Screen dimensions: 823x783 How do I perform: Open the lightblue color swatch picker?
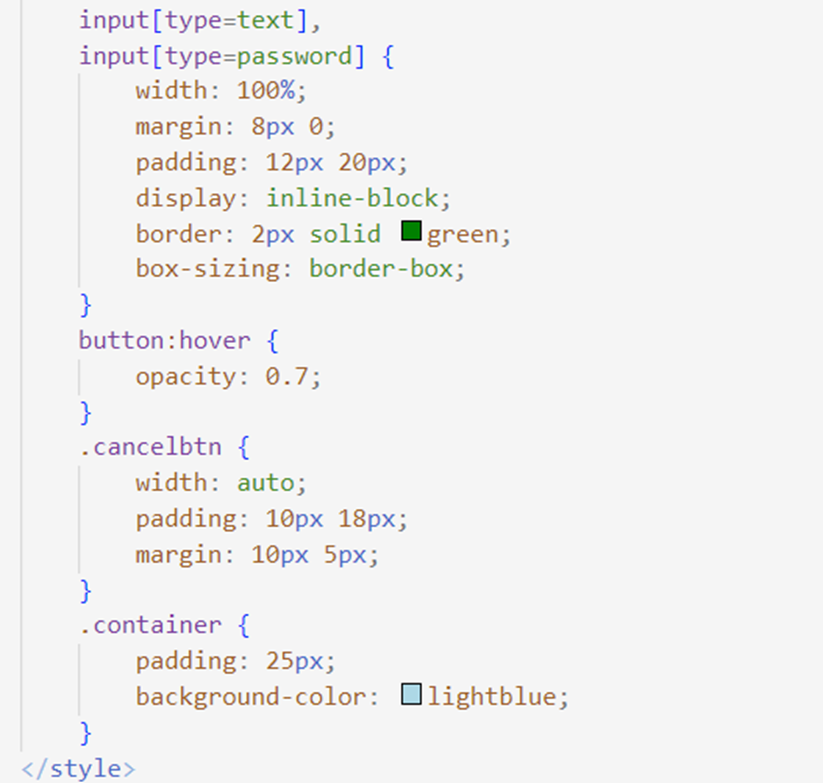(x=412, y=694)
